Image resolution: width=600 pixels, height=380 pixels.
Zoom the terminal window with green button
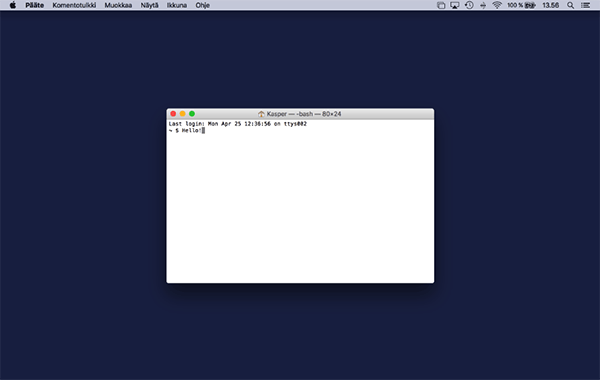coord(192,114)
